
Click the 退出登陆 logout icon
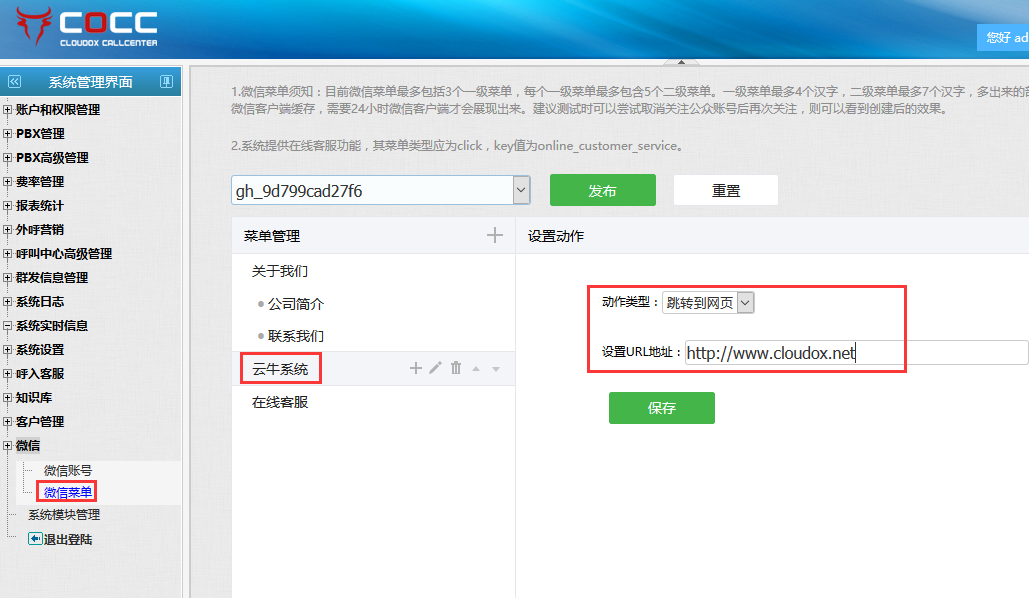(x=35, y=539)
